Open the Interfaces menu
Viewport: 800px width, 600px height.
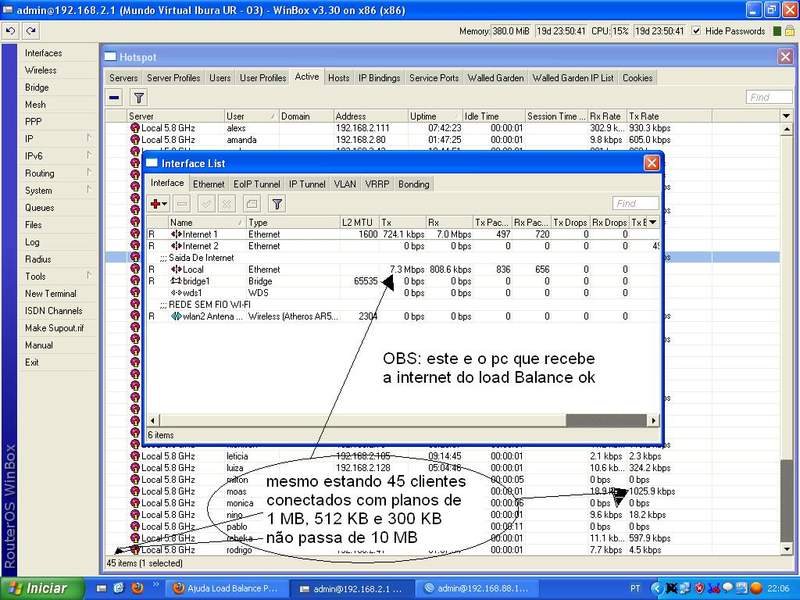(43, 53)
